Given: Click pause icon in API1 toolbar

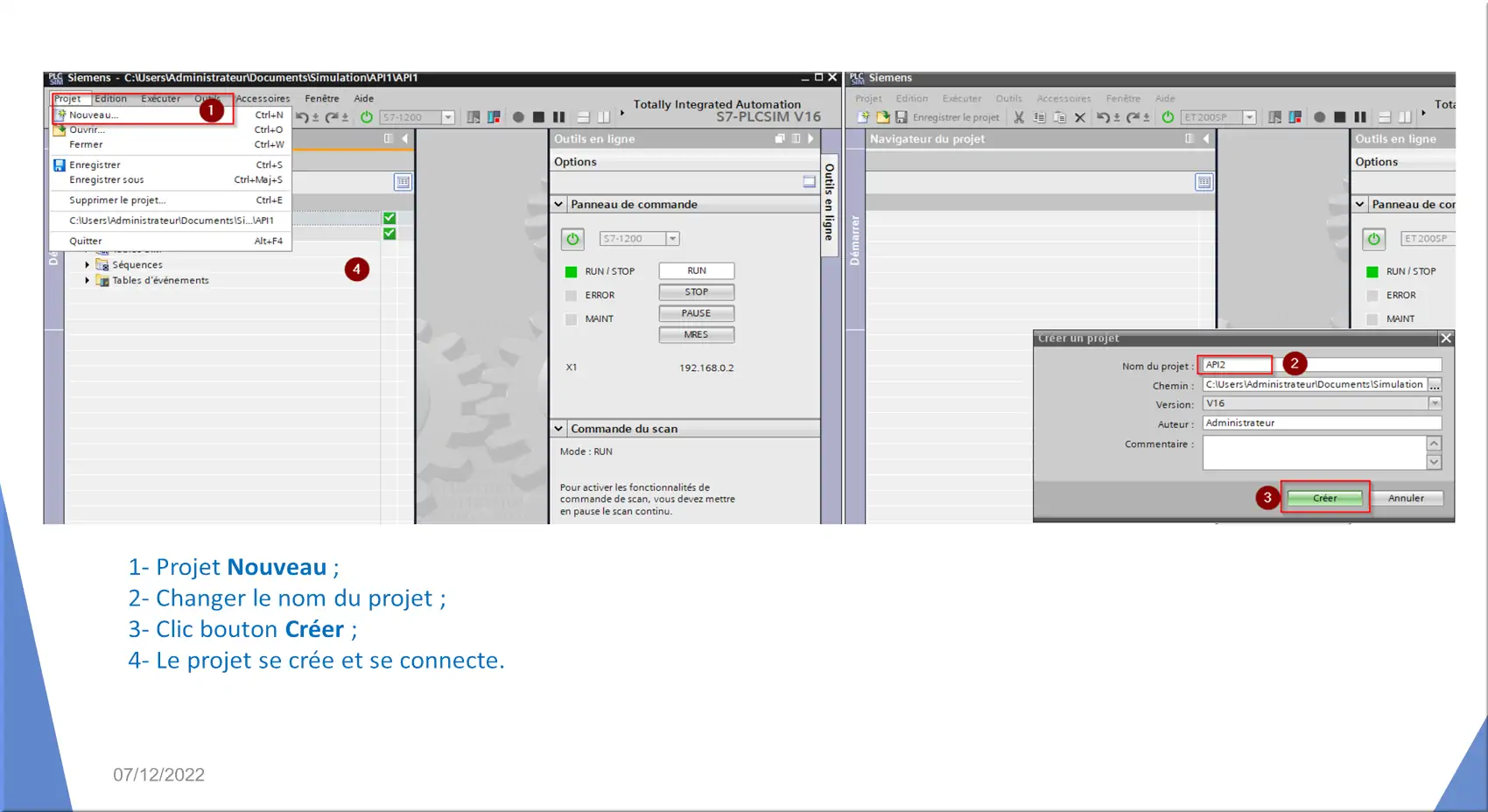Looking at the screenshot, I should [x=558, y=117].
